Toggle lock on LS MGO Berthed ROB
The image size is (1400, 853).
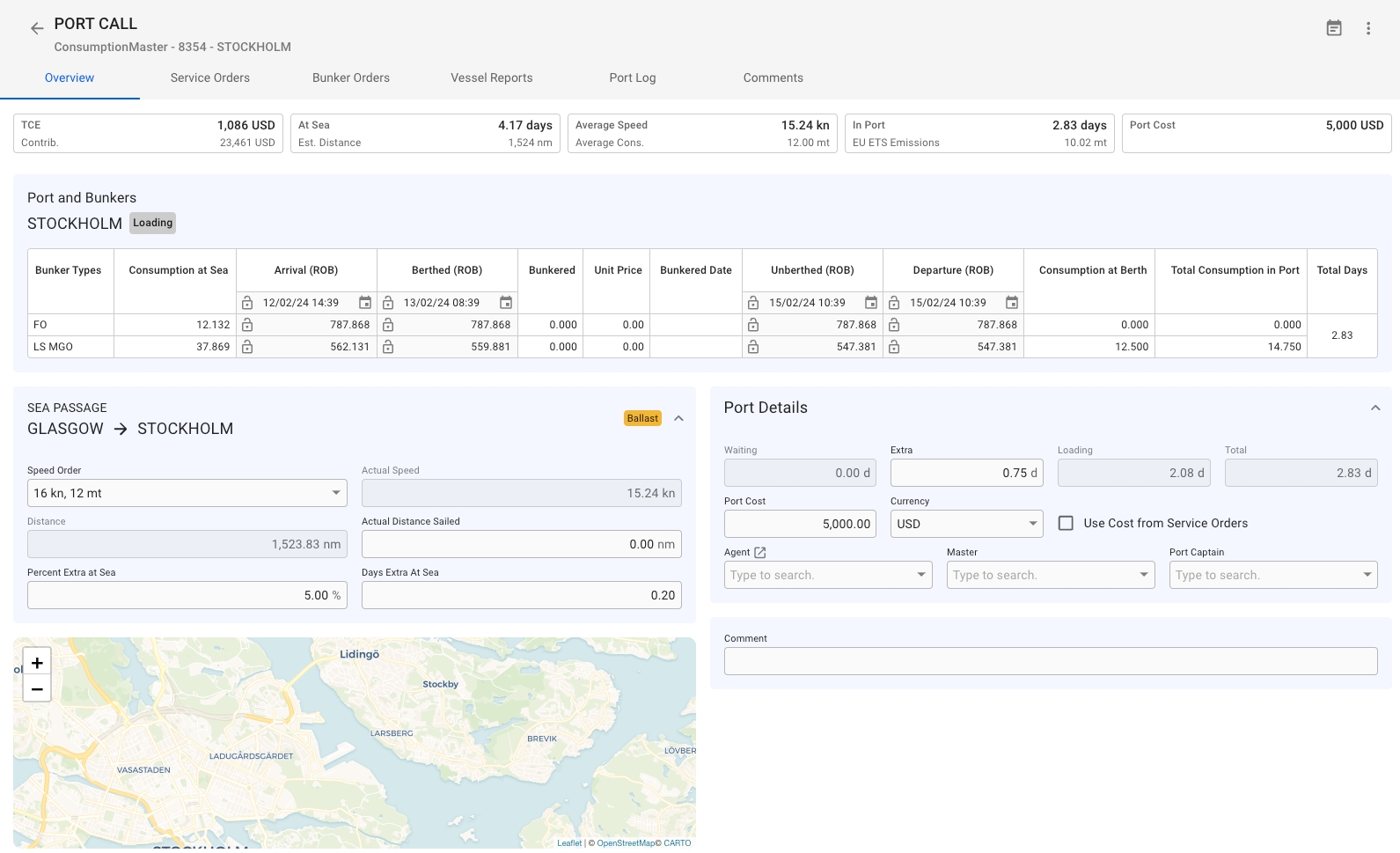[x=388, y=347]
